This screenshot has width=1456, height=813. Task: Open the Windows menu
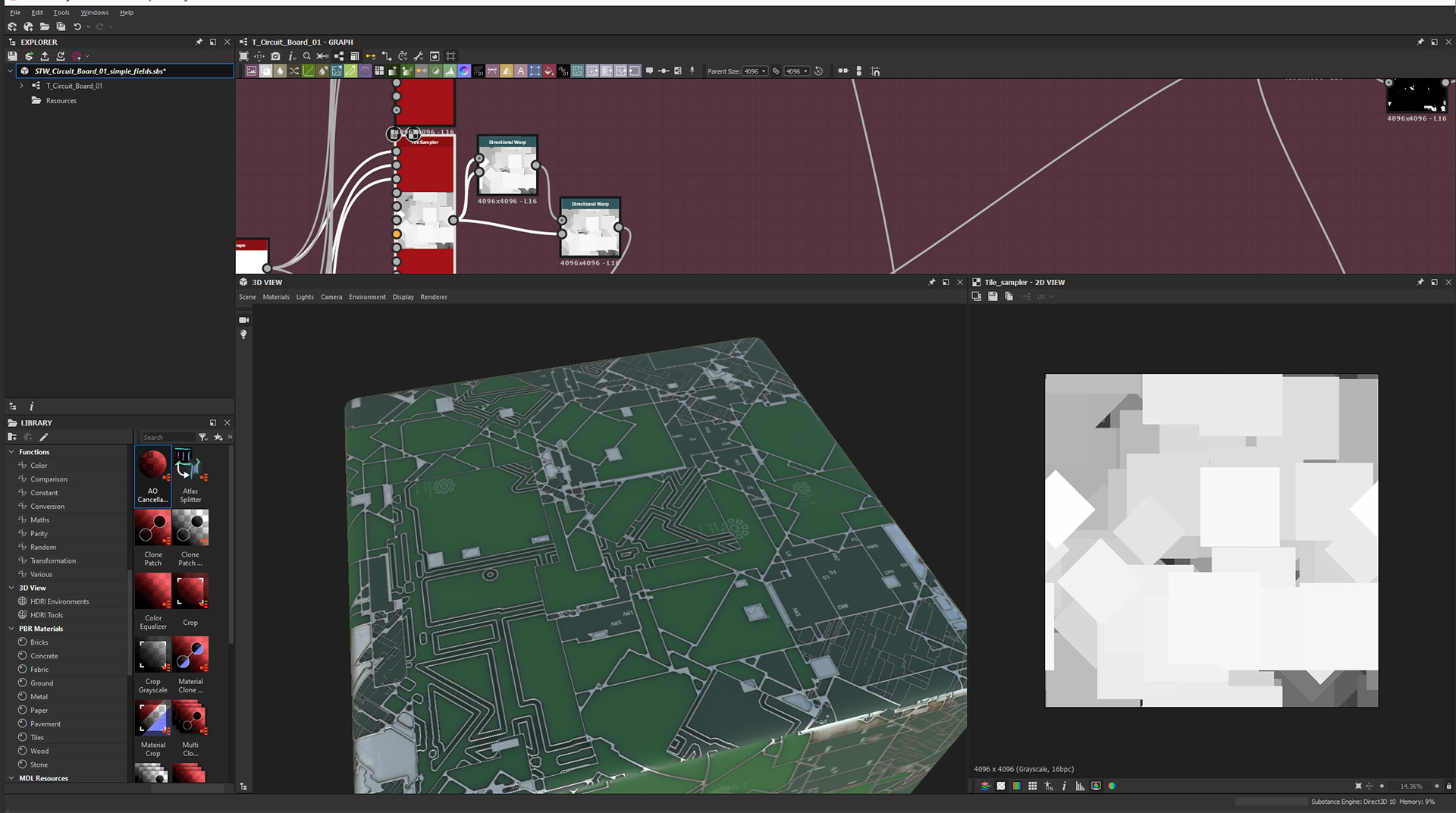(x=95, y=12)
